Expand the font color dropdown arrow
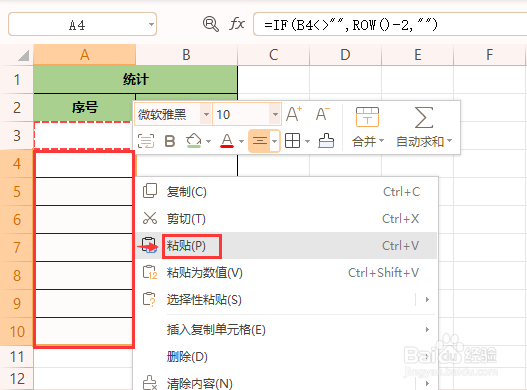The image size is (527, 390). click(x=241, y=141)
